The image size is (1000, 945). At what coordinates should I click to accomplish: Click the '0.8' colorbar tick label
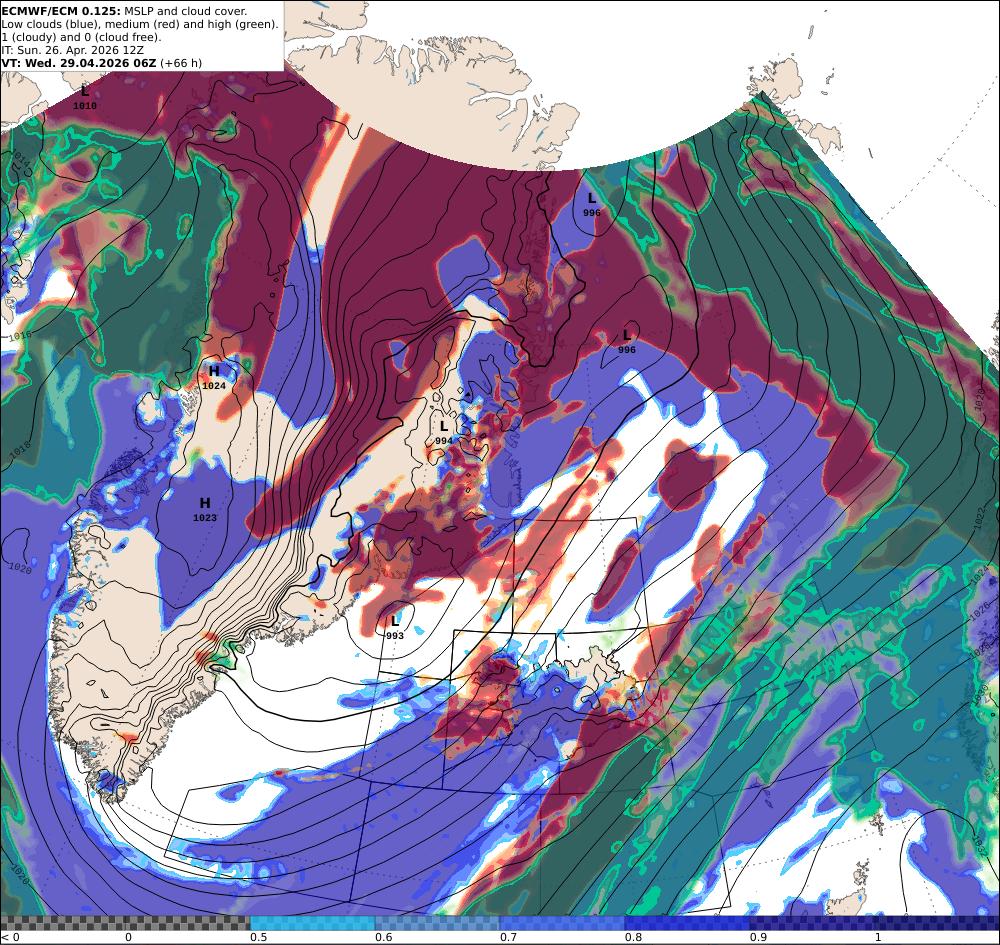[x=633, y=937]
